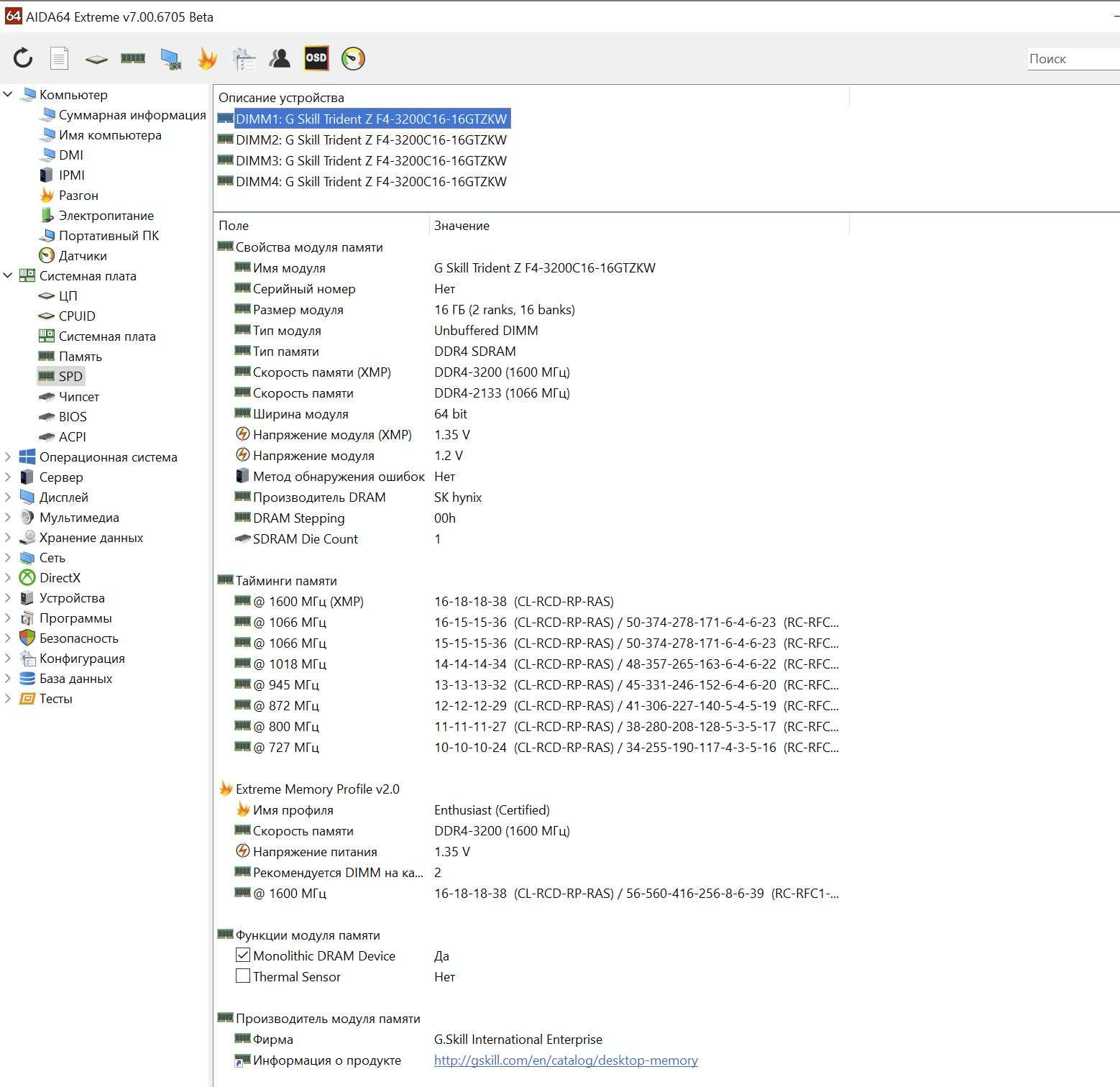This screenshot has width=1120, height=1087.
Task: Select DIMM4 G Skill Trident Z entry
Action: click(371, 181)
